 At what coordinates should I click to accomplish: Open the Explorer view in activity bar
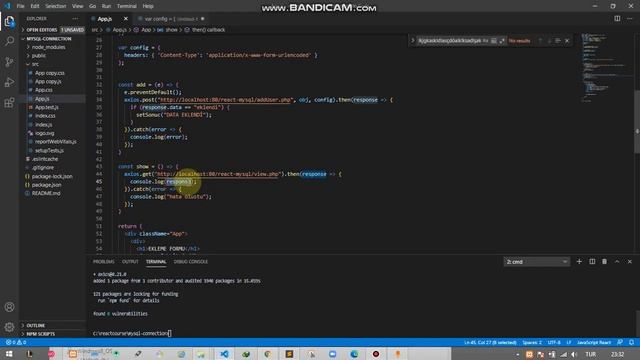[x=9, y=21]
